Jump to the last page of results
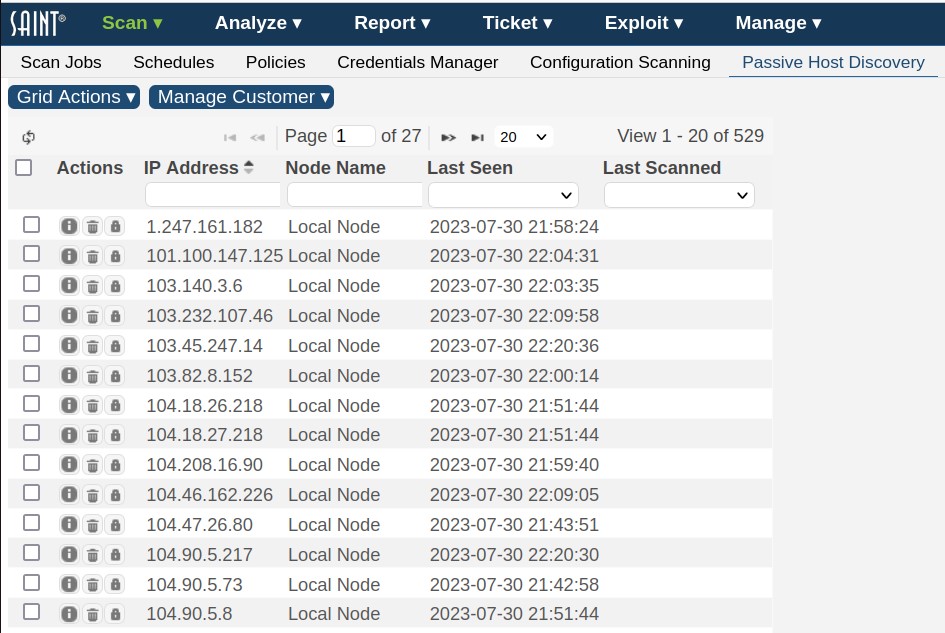This screenshot has width=945, height=633. 477,137
